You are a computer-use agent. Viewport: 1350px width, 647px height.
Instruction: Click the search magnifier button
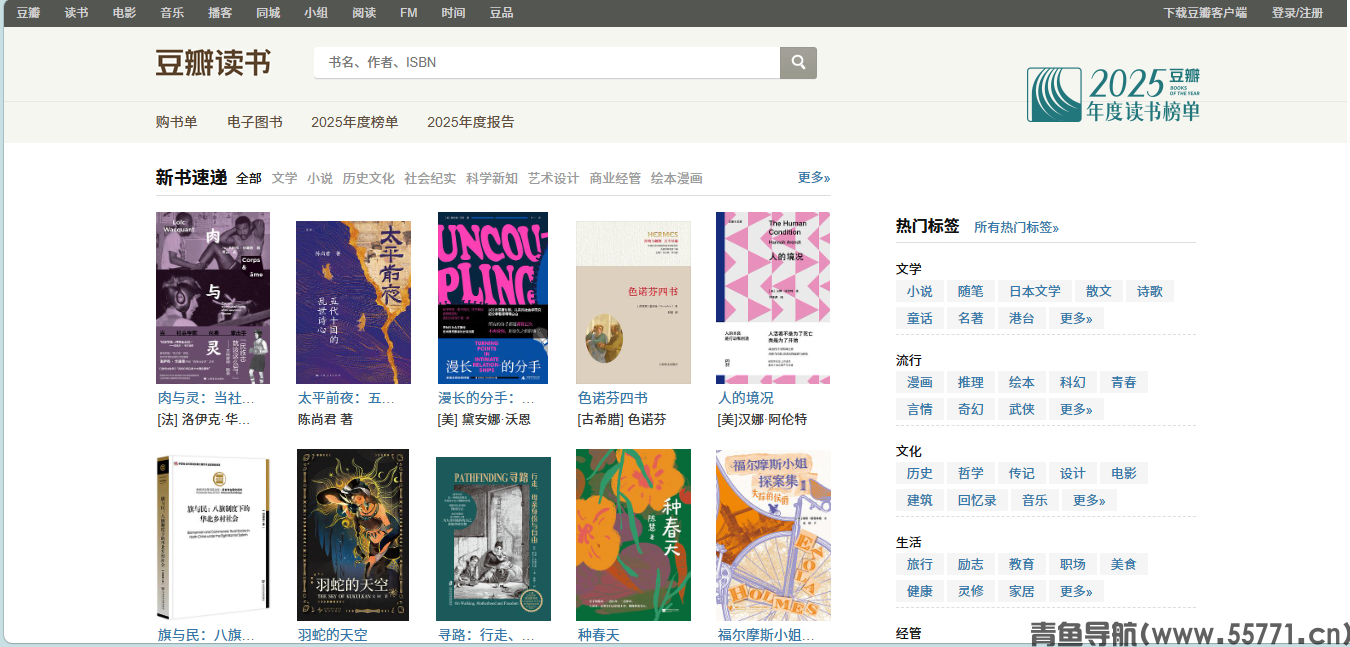click(798, 63)
